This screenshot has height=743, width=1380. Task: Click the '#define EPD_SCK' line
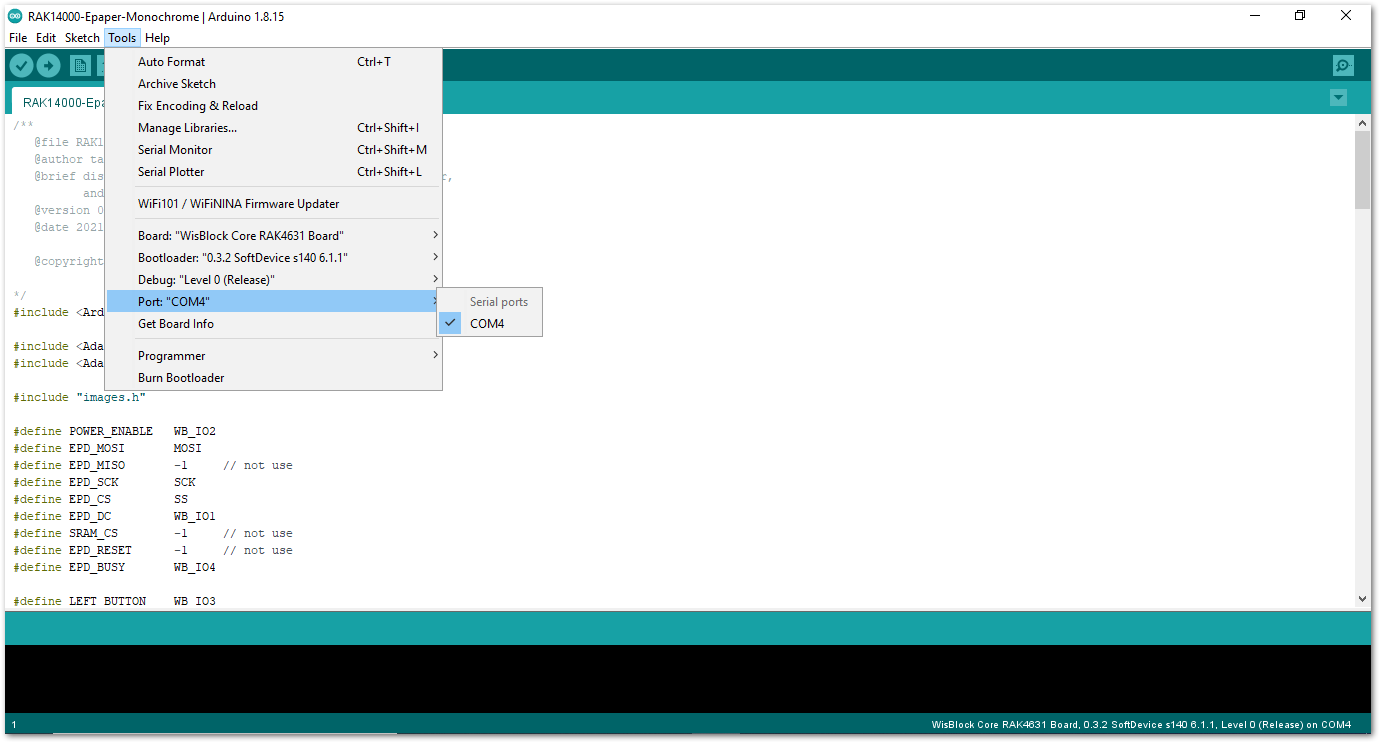[x=104, y=483]
